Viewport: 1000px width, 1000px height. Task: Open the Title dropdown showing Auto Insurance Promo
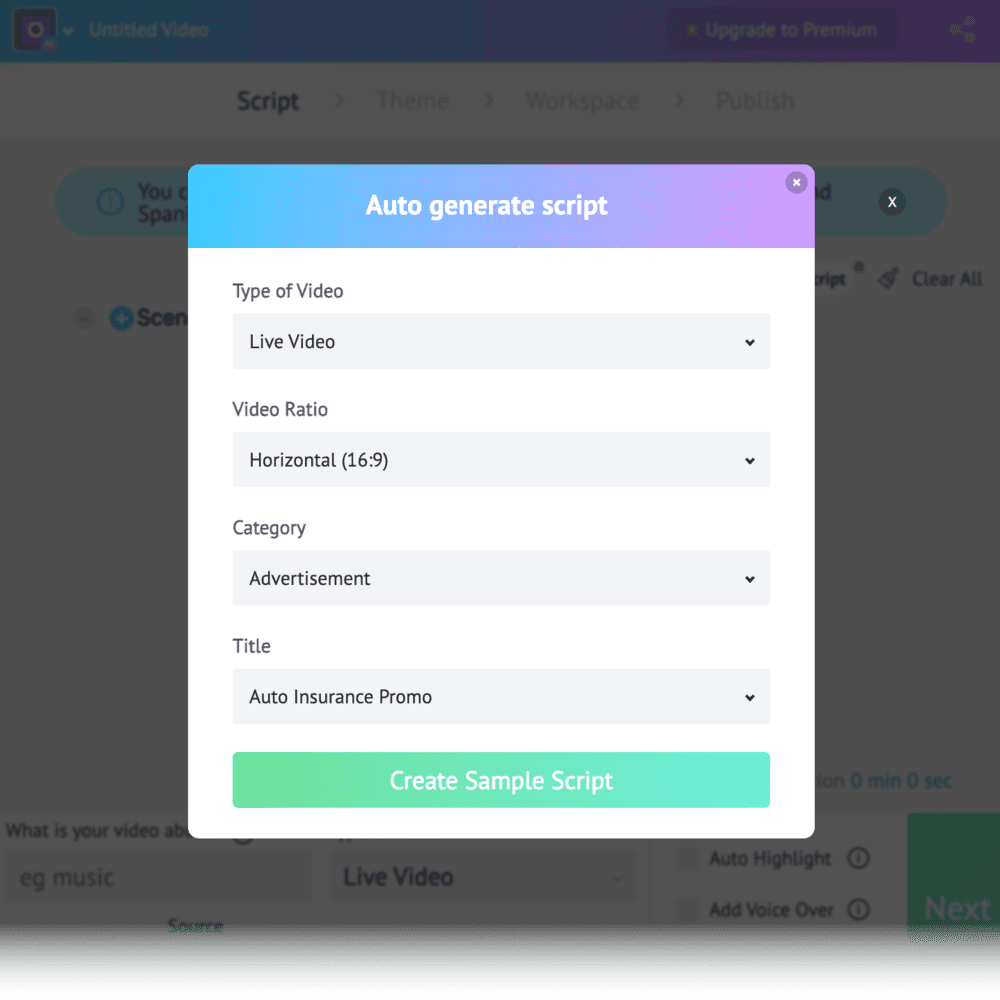point(500,697)
